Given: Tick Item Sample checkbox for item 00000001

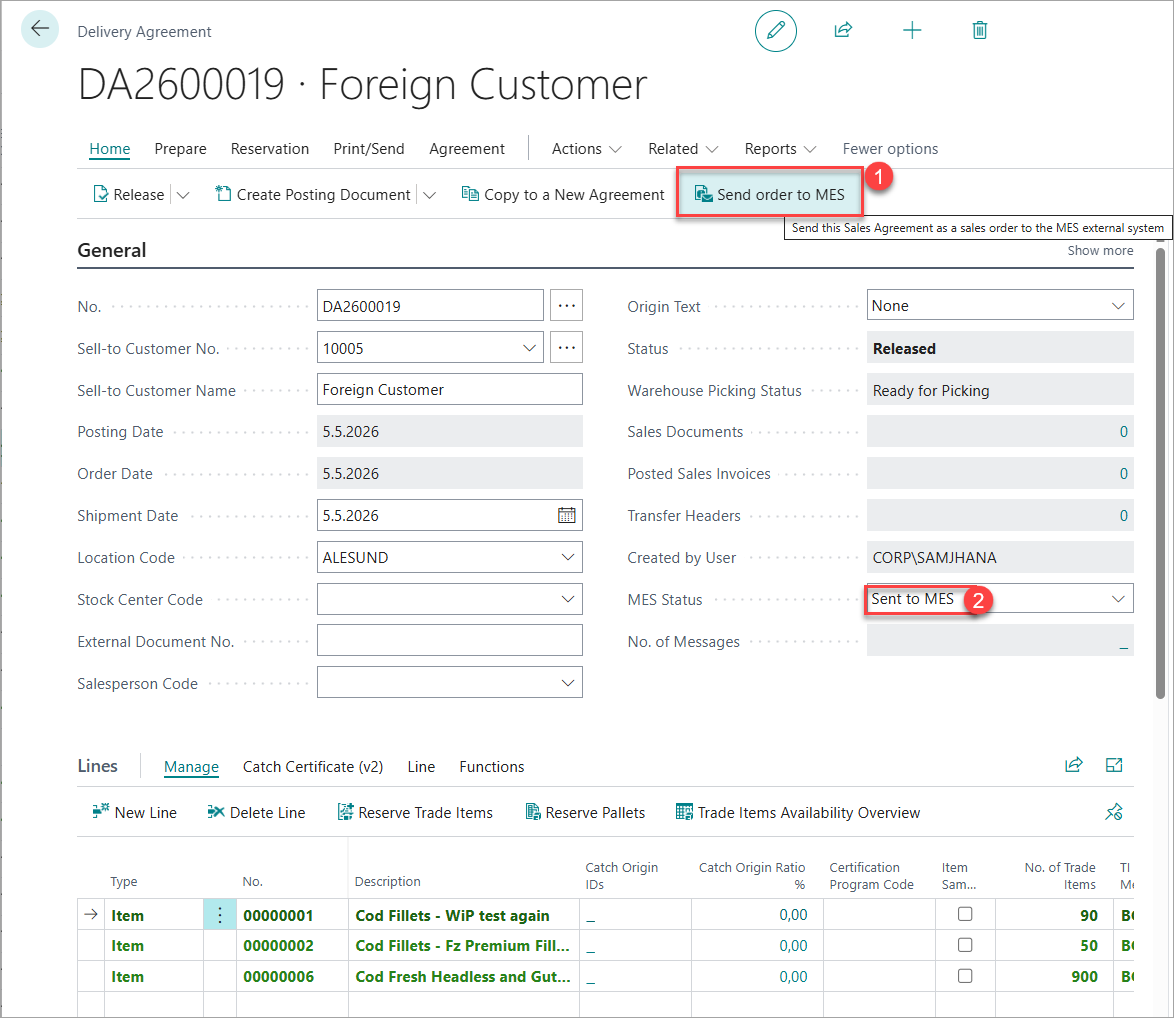Looking at the screenshot, I should 965,914.
